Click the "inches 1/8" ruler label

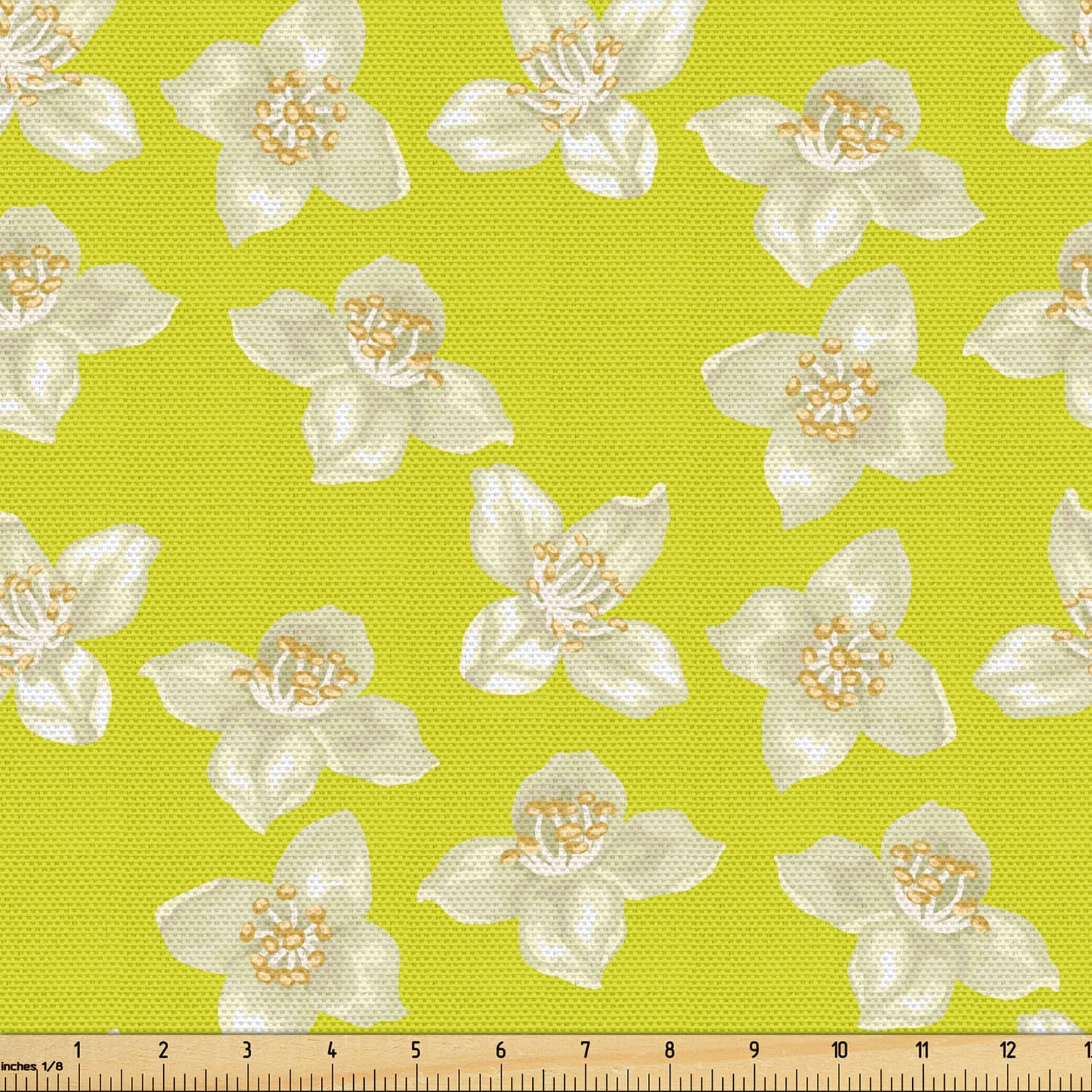point(32,1066)
